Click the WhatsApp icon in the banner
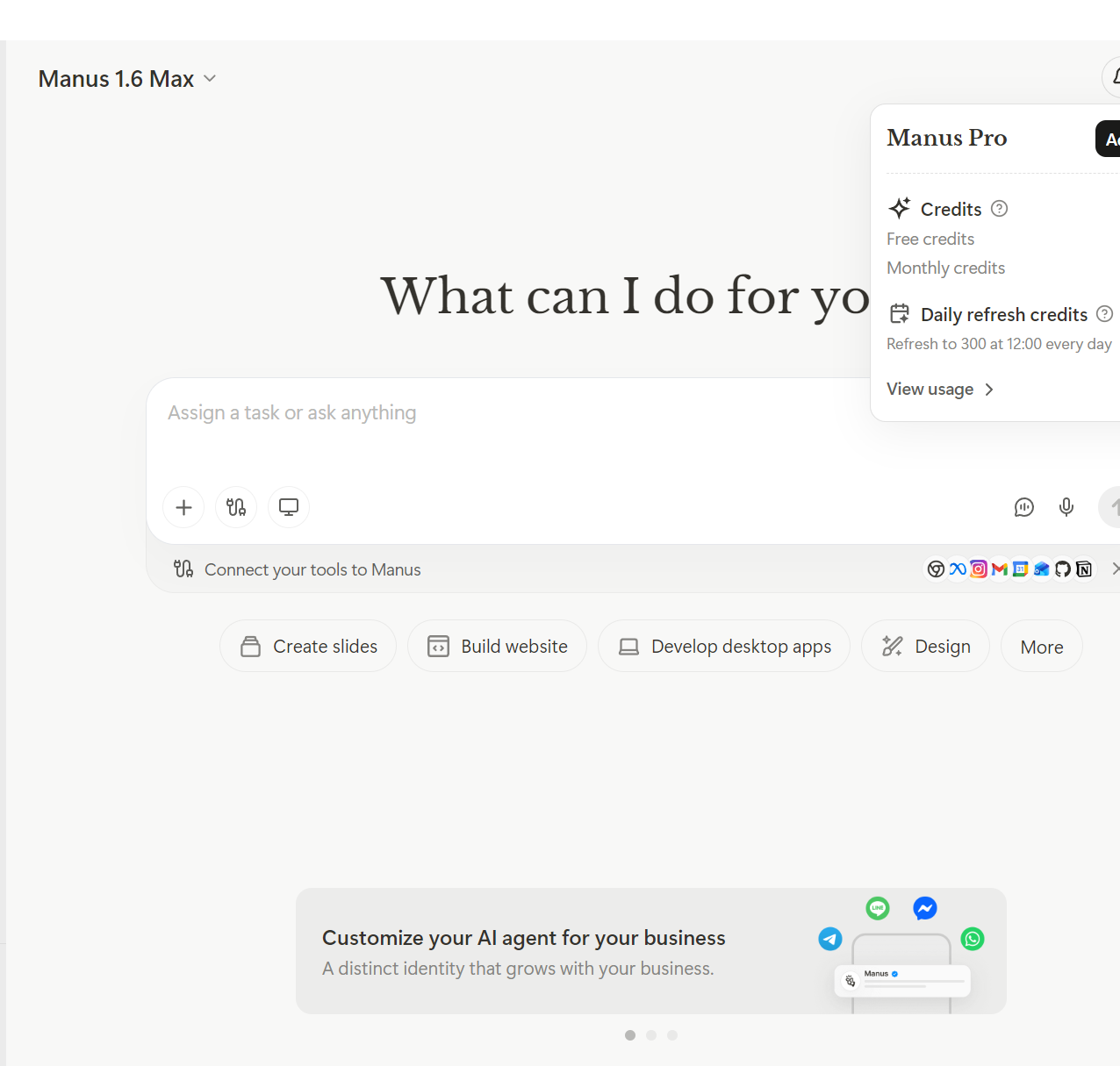1120x1066 pixels. click(973, 939)
